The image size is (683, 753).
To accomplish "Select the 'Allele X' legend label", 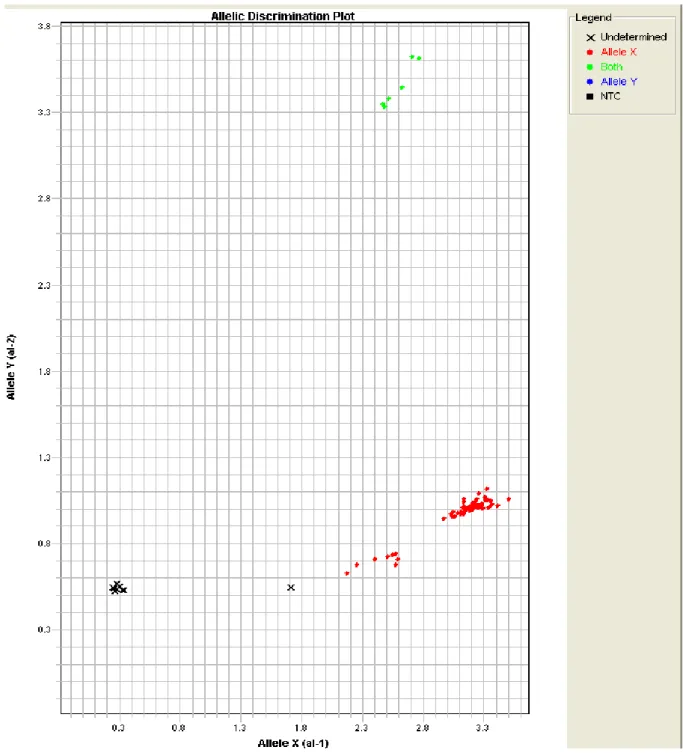I will (619, 52).
